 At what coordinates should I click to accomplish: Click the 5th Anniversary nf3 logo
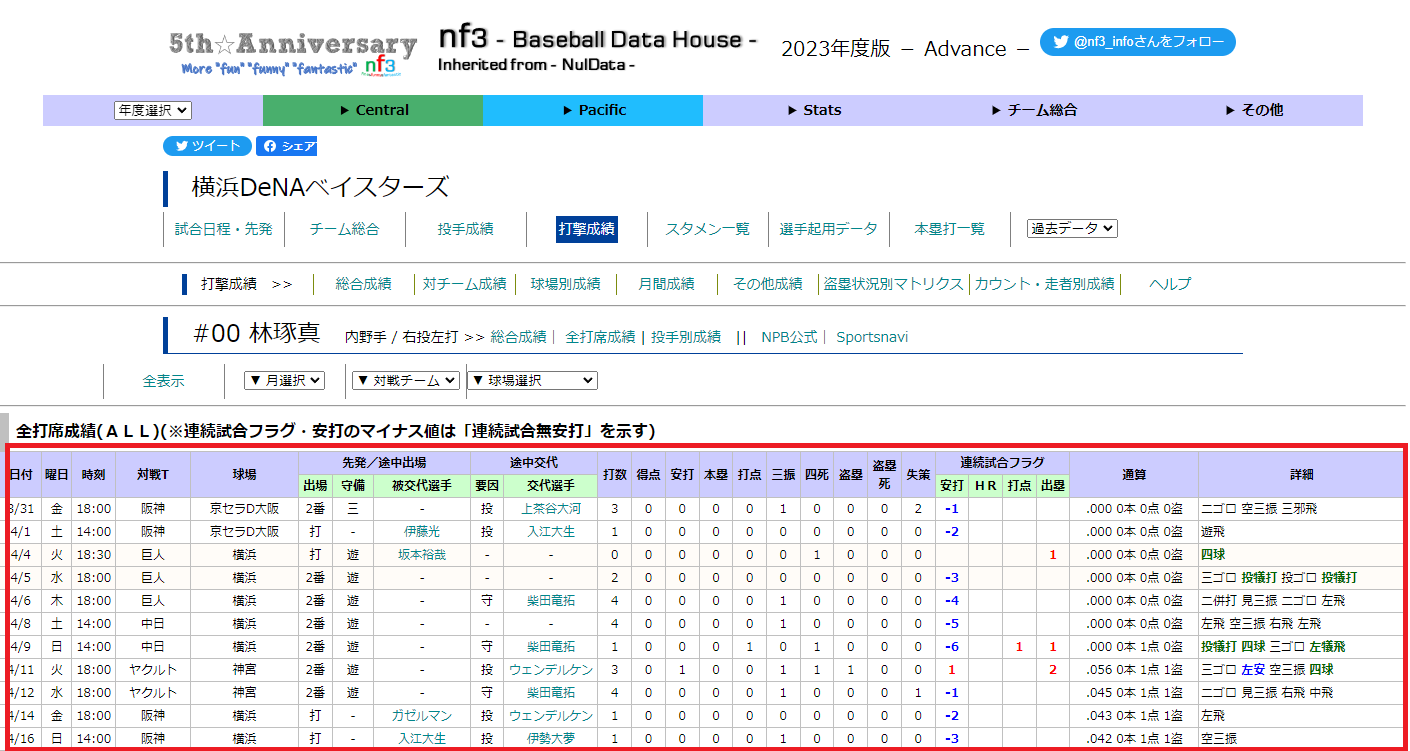point(293,54)
